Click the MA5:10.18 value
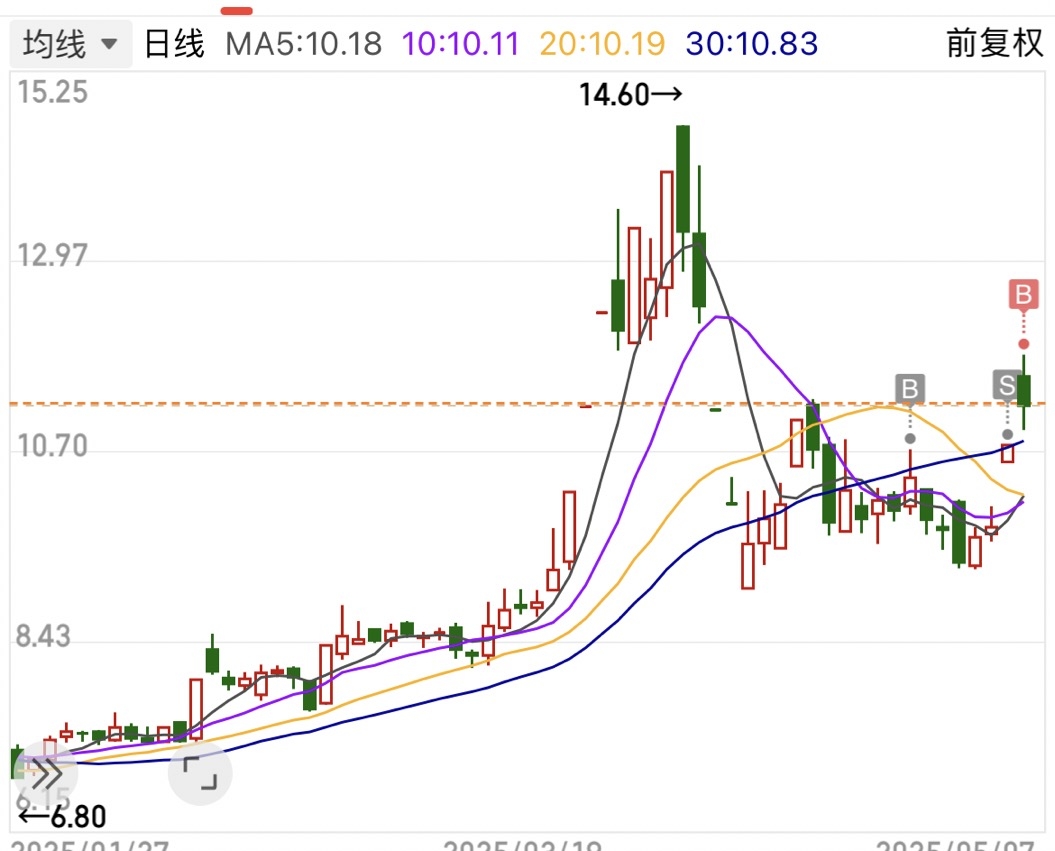 click(x=303, y=44)
